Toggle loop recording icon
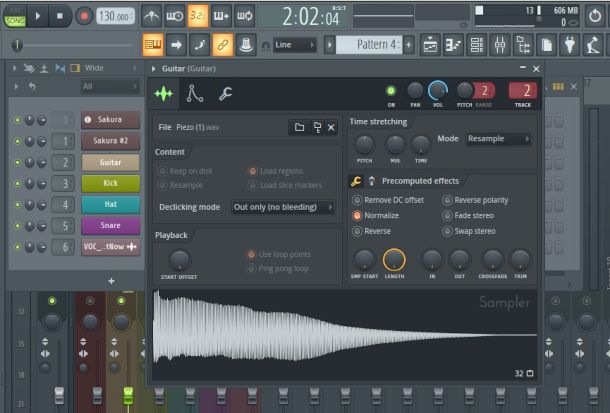 click(245, 16)
